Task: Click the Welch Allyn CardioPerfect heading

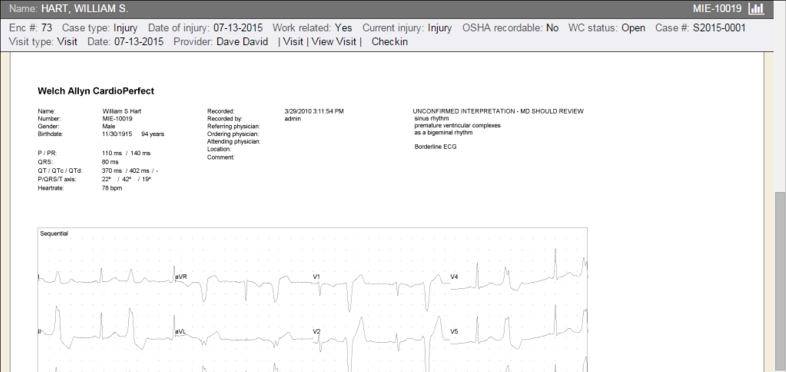Action: pyautogui.click(x=96, y=91)
